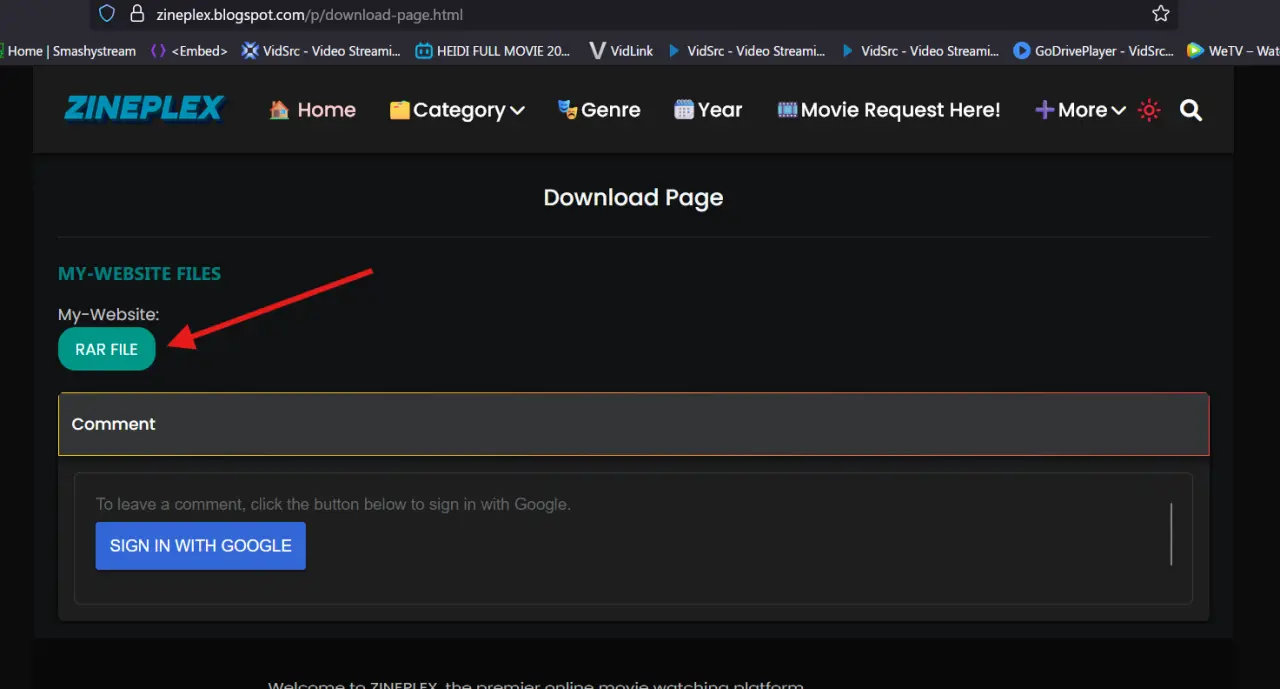Open the VidLink bookmark
Viewport: 1280px width, 689px height.
tap(621, 50)
